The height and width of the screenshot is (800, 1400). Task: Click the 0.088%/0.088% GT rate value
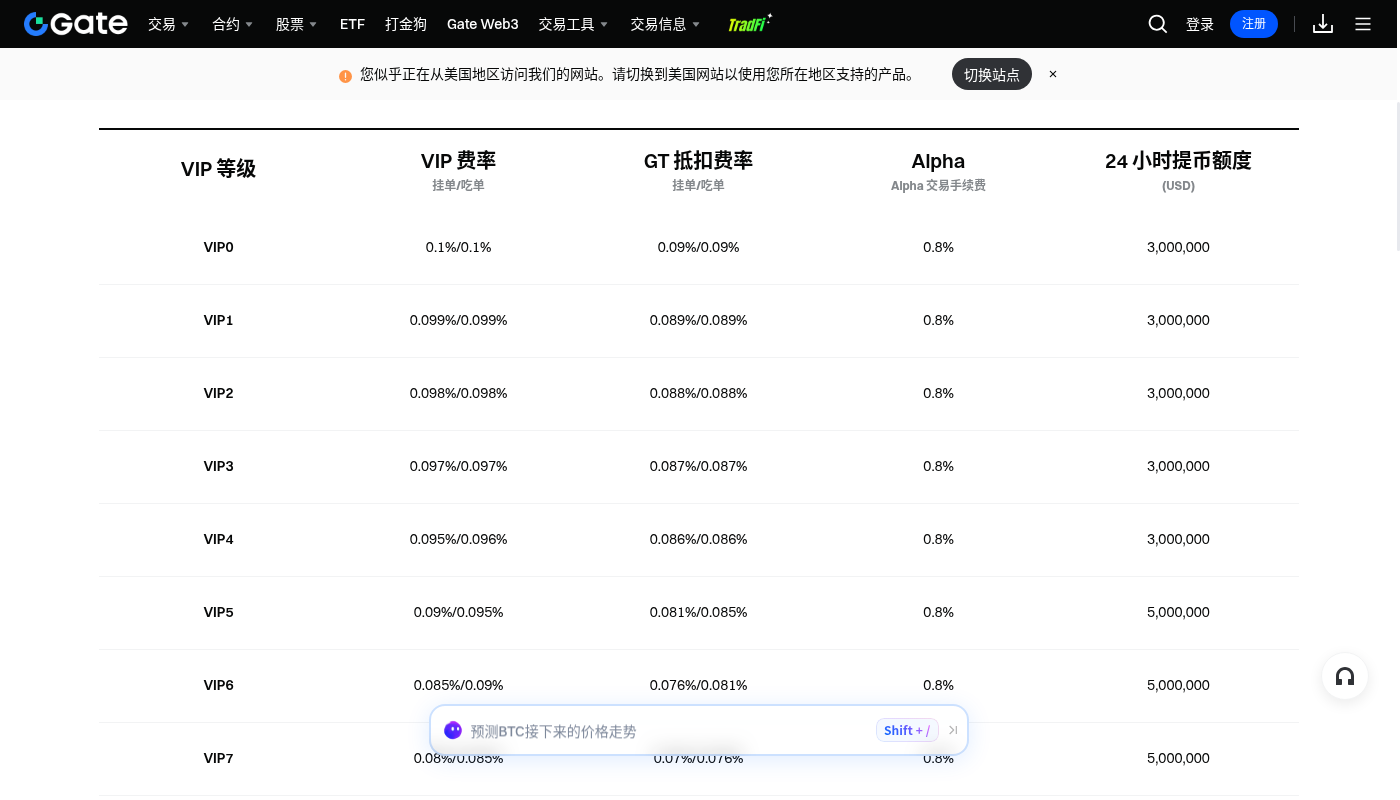[698, 393]
